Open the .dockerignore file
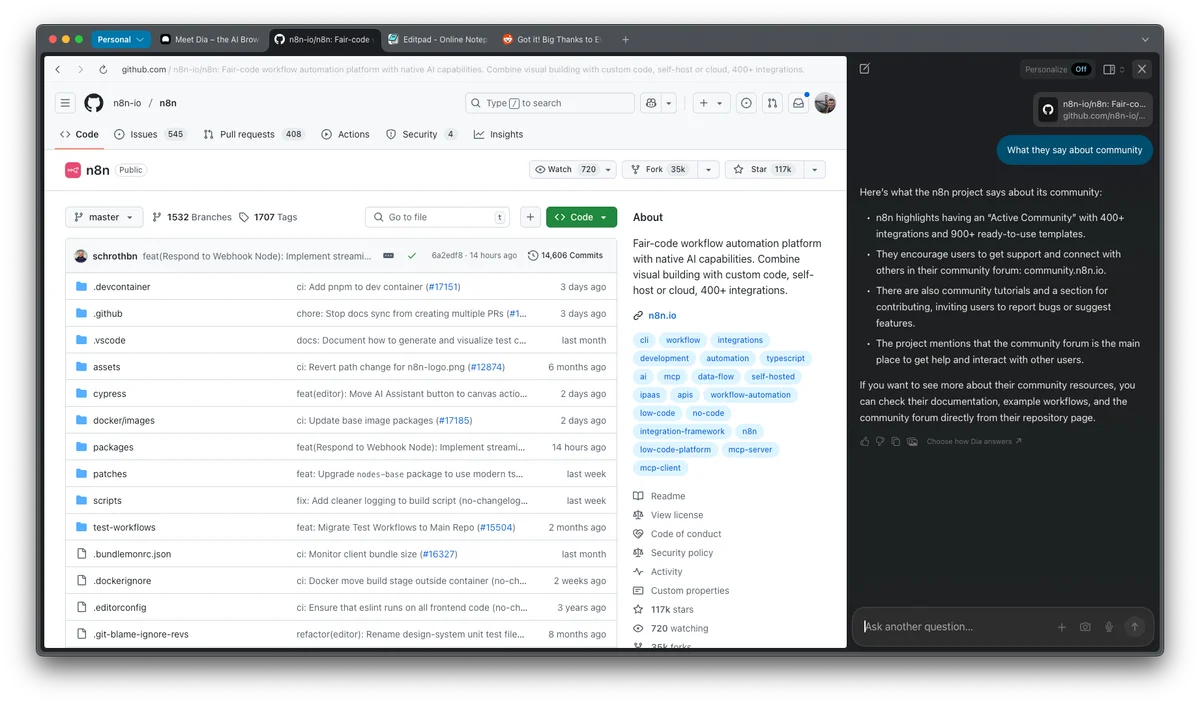 tap(122, 581)
